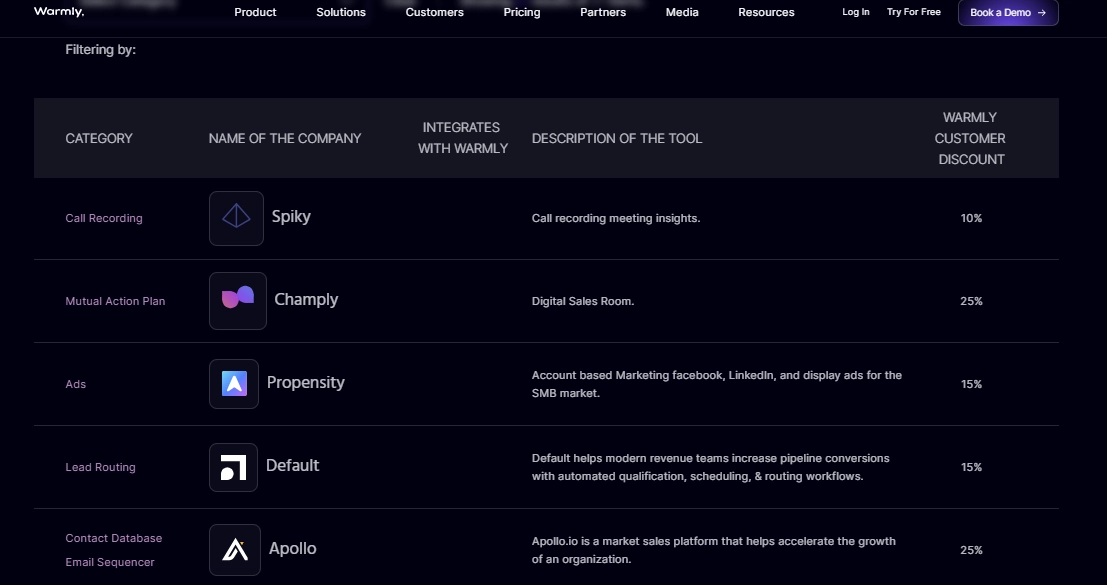Select the Contact Database category link
Image resolution: width=1107 pixels, height=585 pixels.
(x=114, y=538)
